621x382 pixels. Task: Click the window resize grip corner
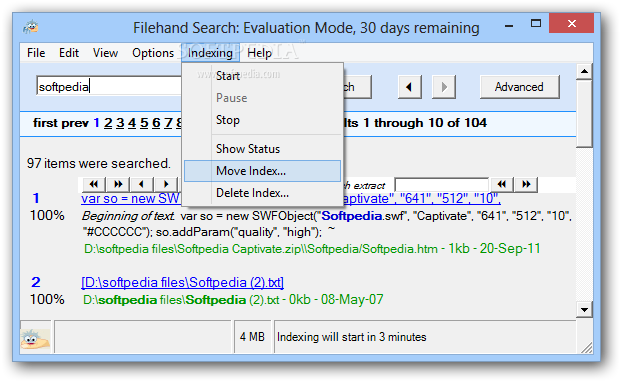tap(587, 347)
